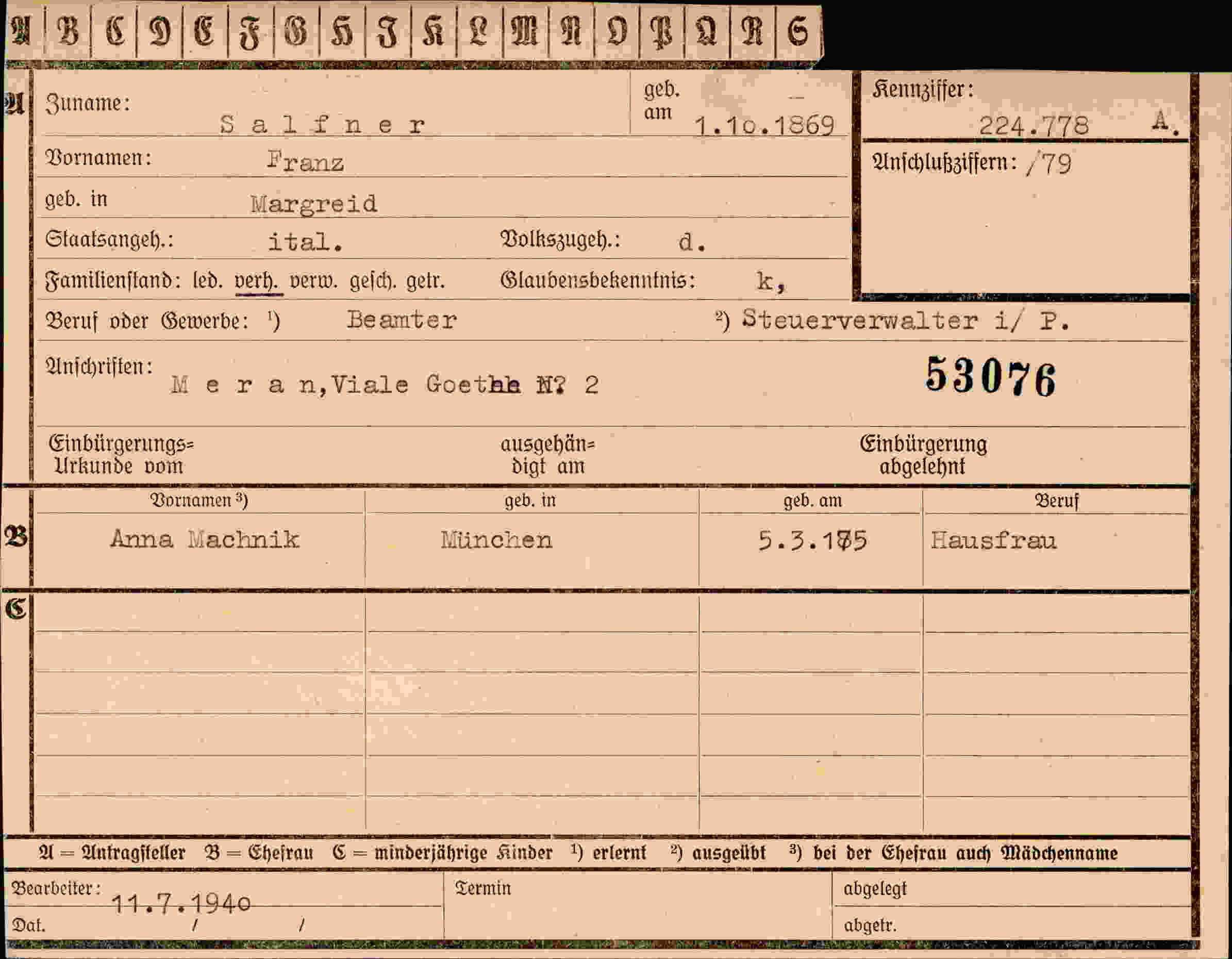This screenshot has width=1232, height=959.
Task: Select the Fraktur letter K index tab
Action: [x=433, y=31]
